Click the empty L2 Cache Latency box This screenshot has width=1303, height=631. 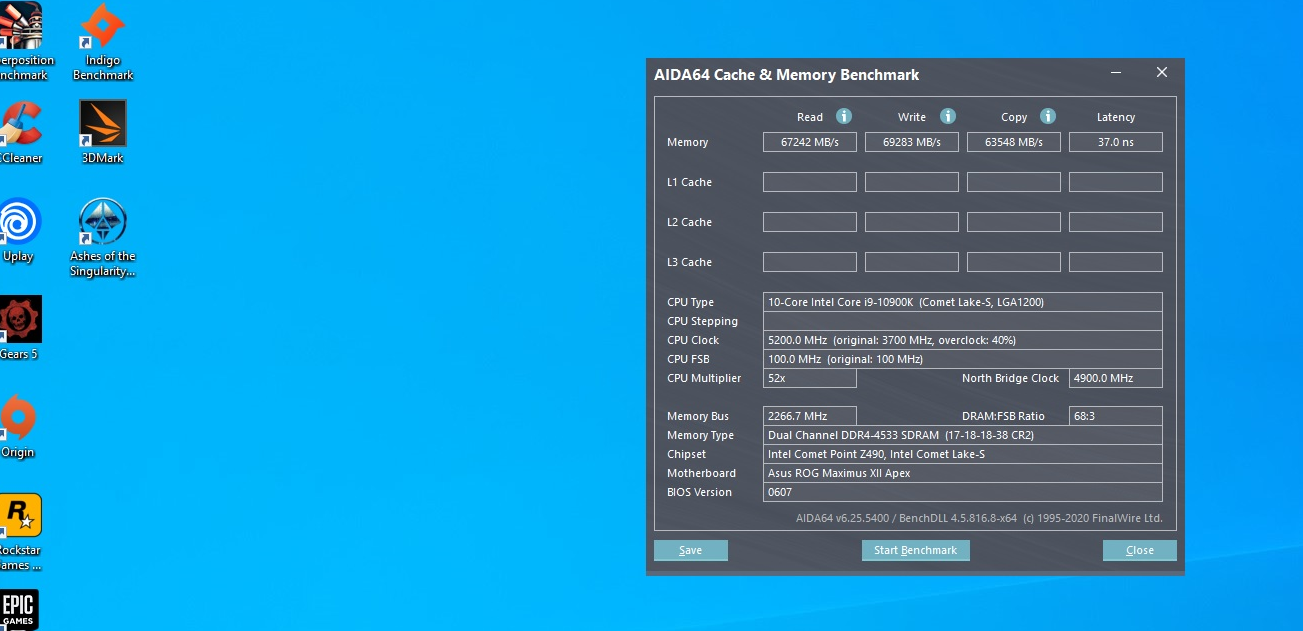(x=1116, y=222)
